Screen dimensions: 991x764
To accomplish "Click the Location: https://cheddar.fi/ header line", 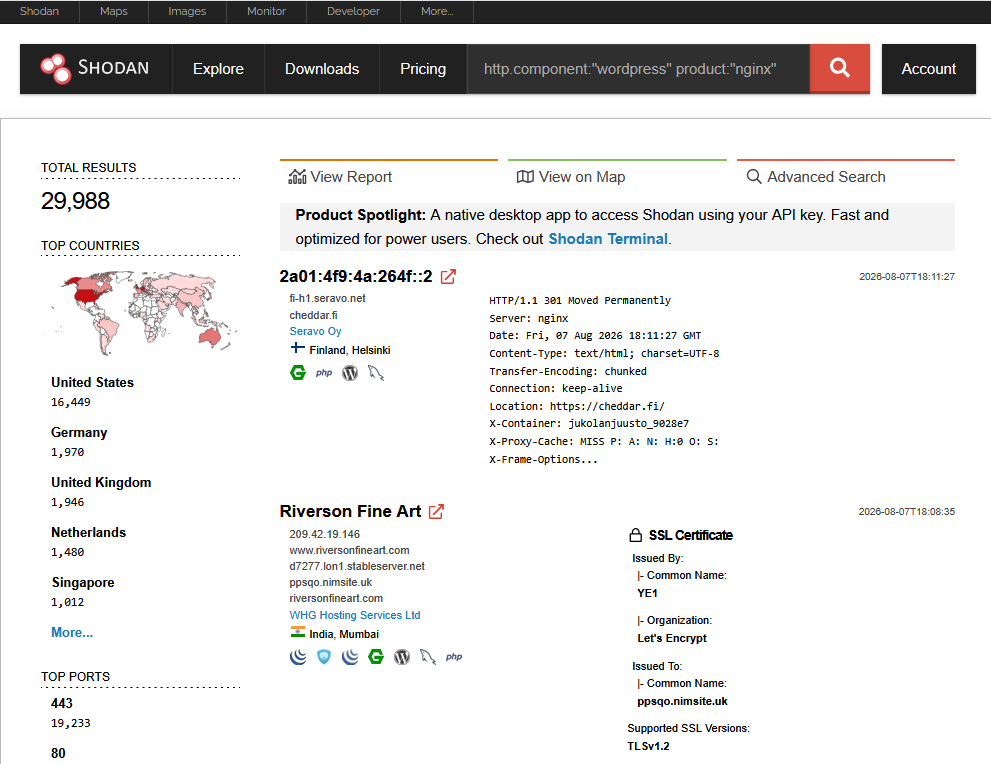I will 576,406.
